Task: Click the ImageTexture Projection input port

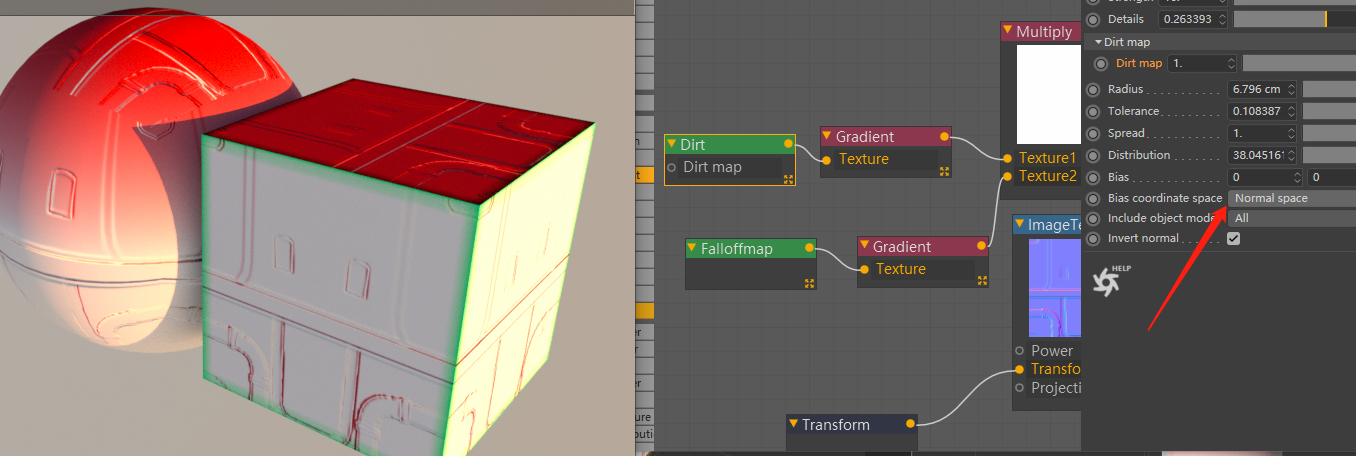Action: (x=1019, y=388)
